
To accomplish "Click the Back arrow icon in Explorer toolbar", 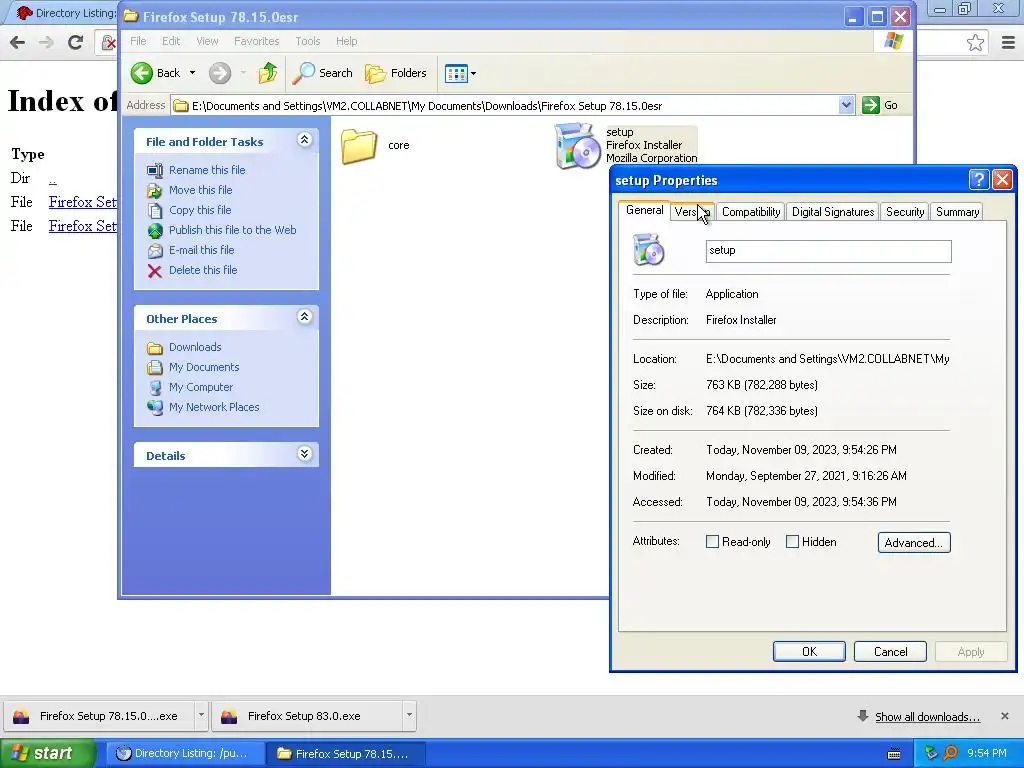I will click(x=142, y=73).
